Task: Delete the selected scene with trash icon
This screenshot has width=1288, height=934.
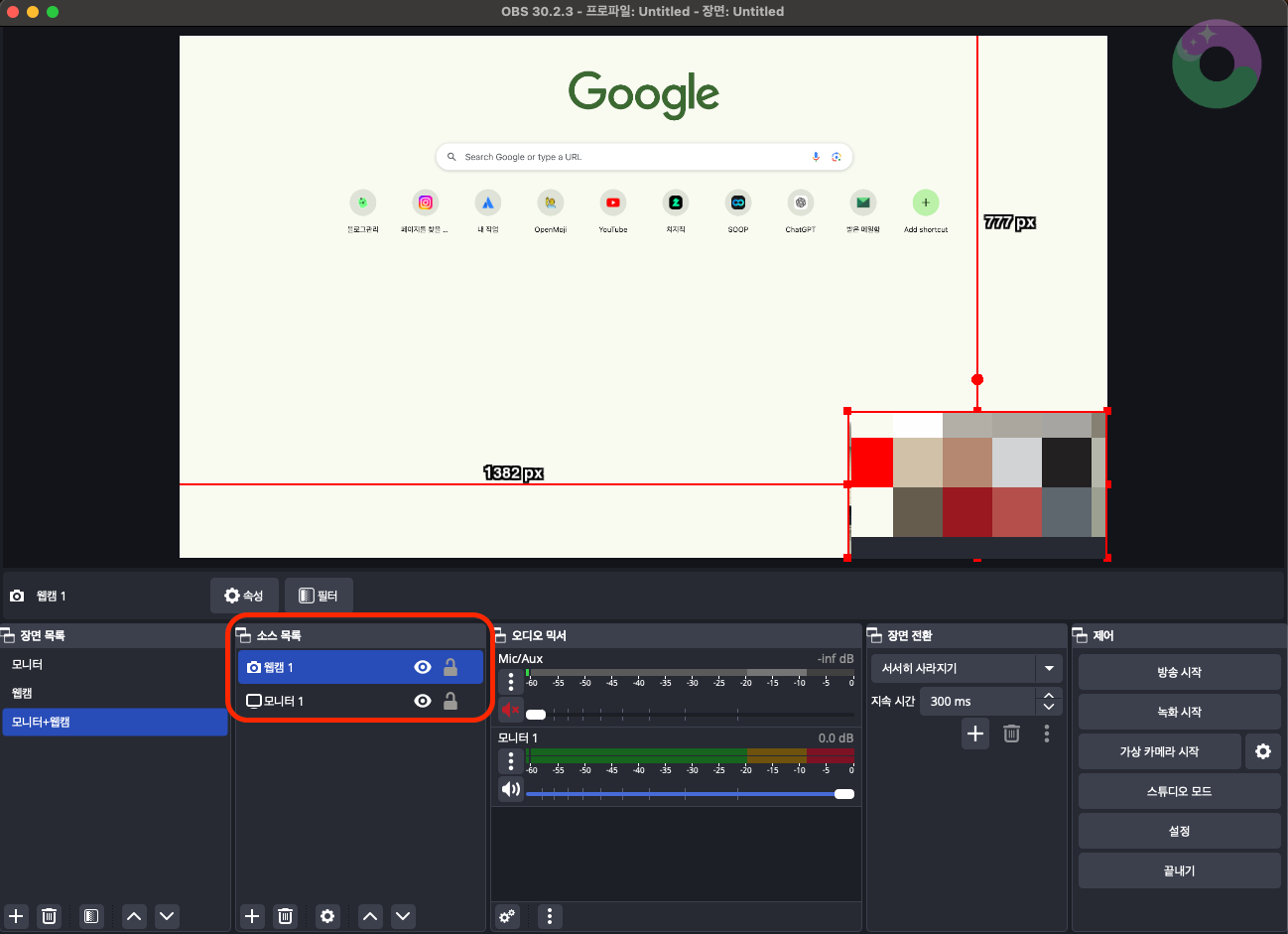Action: [x=50, y=916]
